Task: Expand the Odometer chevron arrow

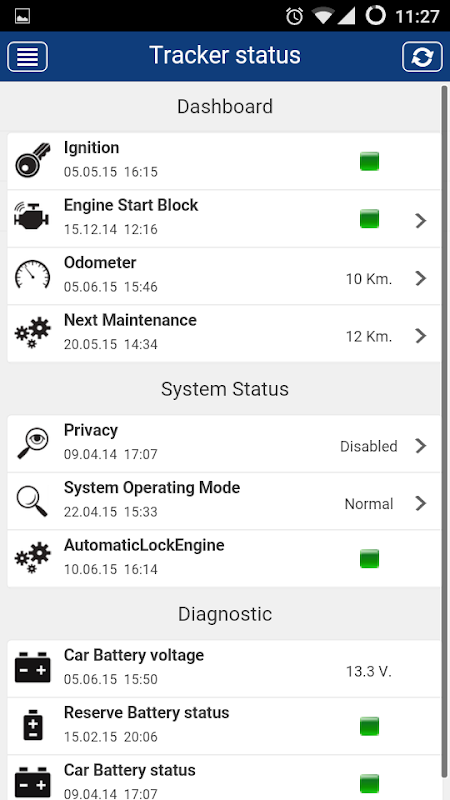Action: (x=420, y=278)
